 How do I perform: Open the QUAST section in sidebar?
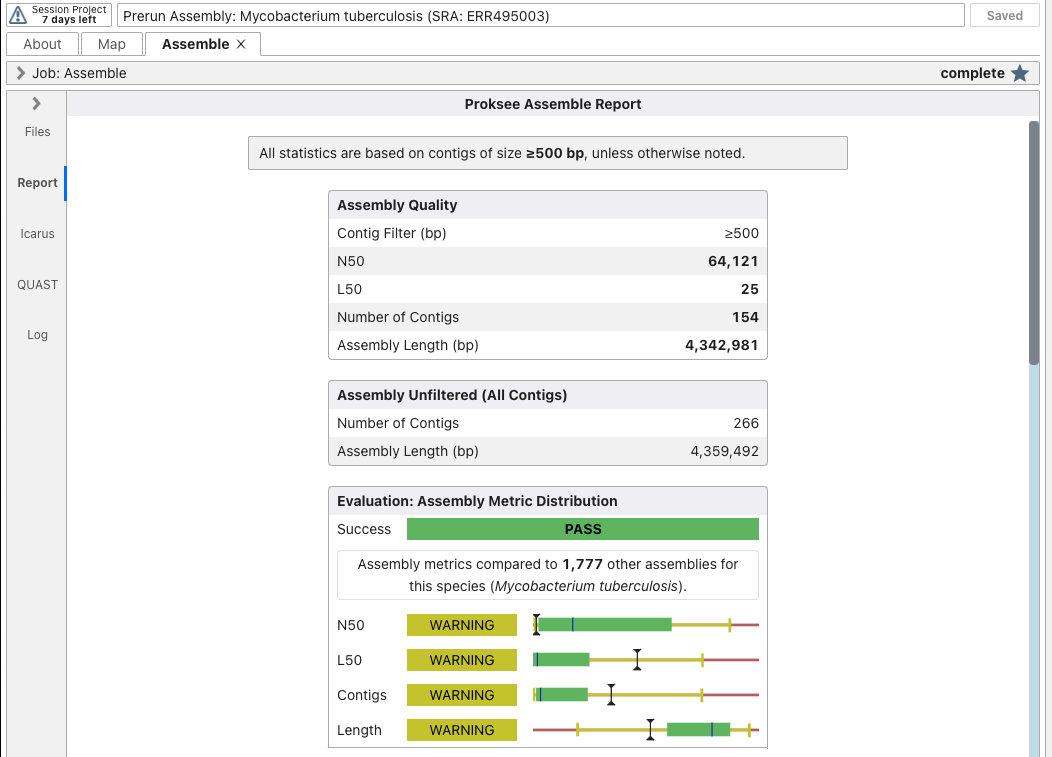(x=38, y=285)
